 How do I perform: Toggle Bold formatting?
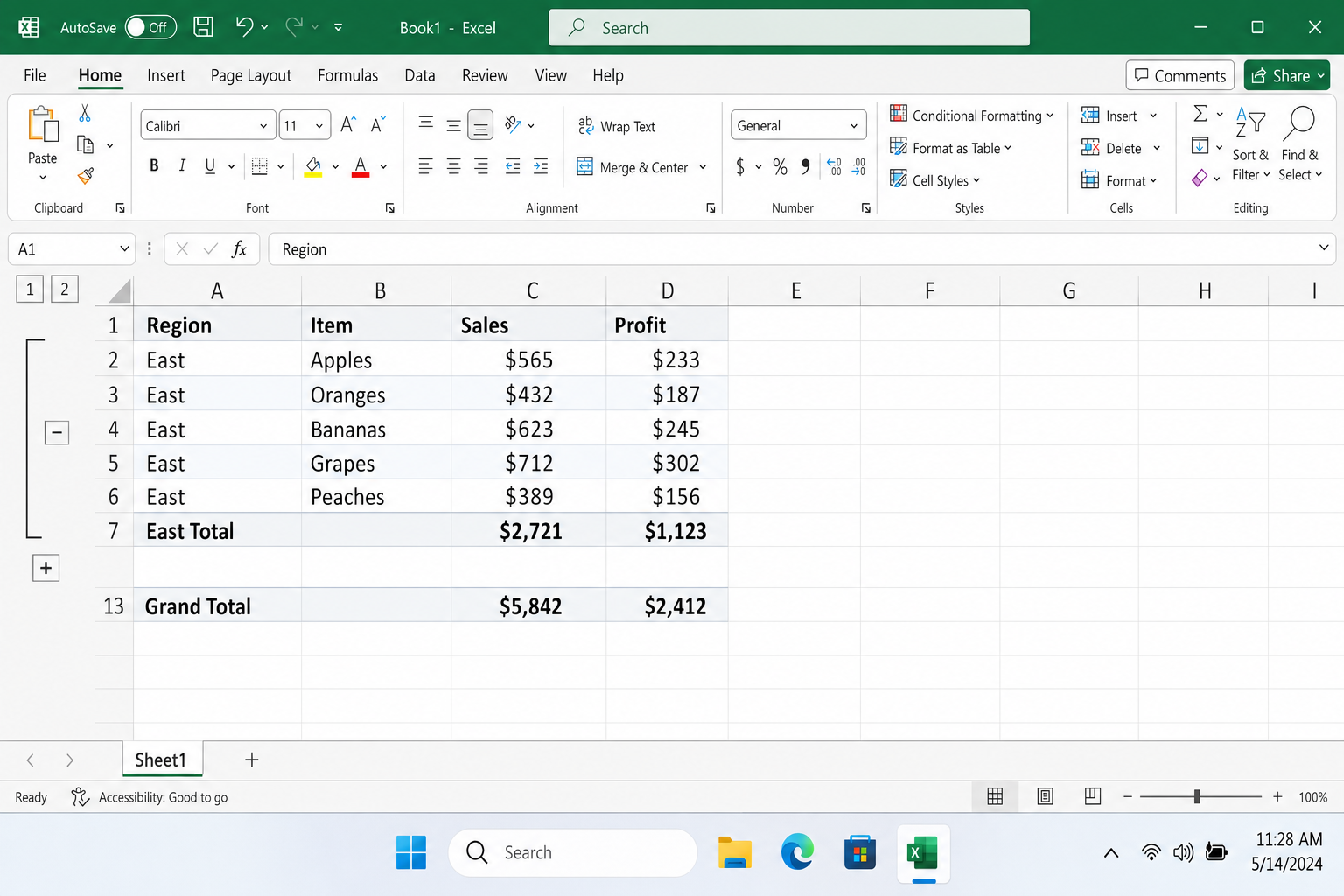(154, 165)
